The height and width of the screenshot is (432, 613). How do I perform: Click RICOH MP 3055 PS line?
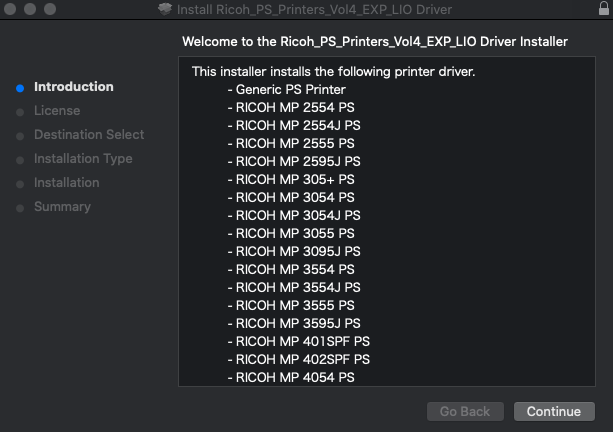pyautogui.click(x=291, y=233)
